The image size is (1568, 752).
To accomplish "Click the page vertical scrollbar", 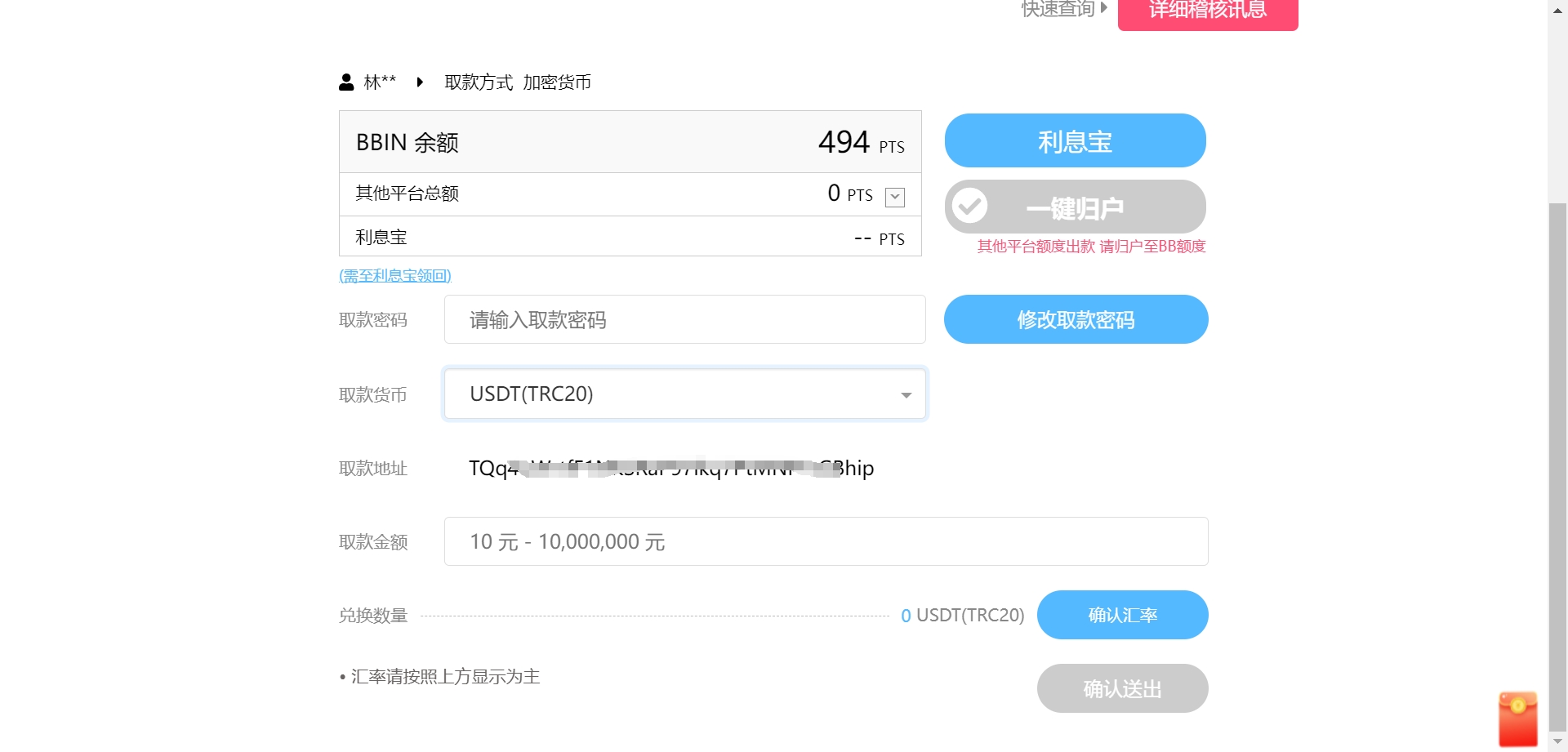I will click(1557, 467).
